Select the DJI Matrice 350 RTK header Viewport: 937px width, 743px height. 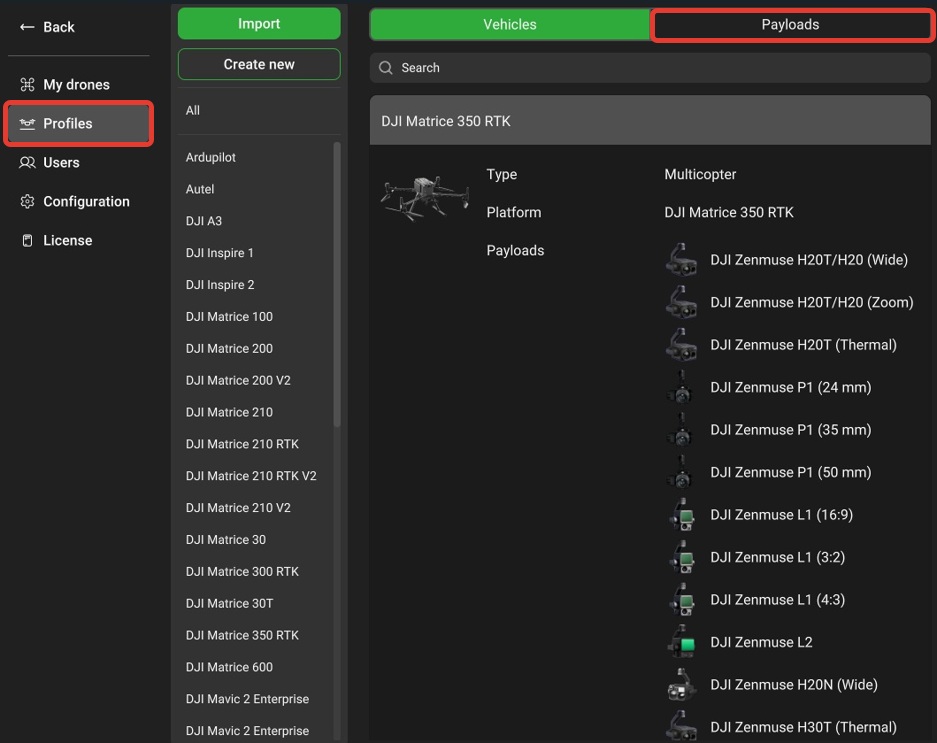point(650,120)
